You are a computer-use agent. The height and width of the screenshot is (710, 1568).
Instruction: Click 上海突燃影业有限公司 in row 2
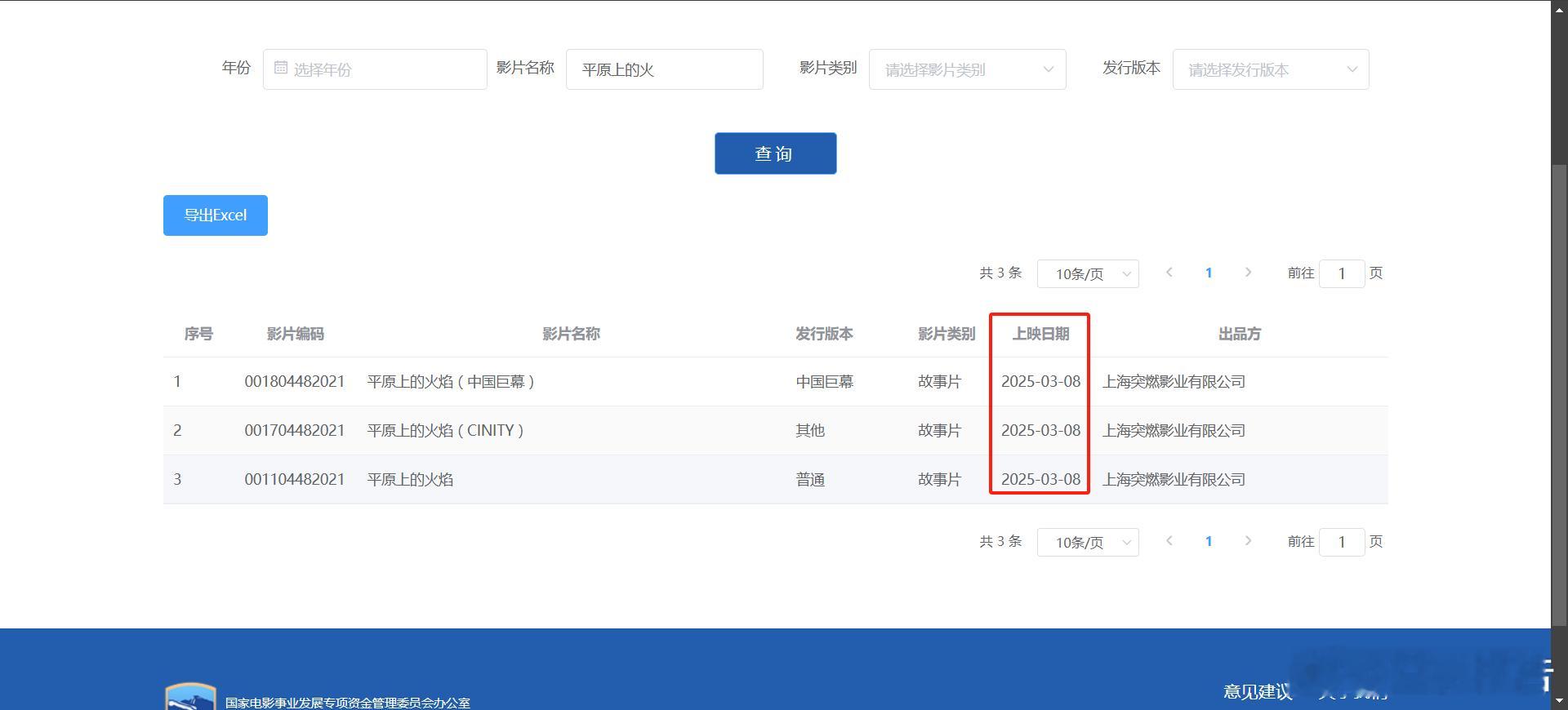click(1174, 431)
